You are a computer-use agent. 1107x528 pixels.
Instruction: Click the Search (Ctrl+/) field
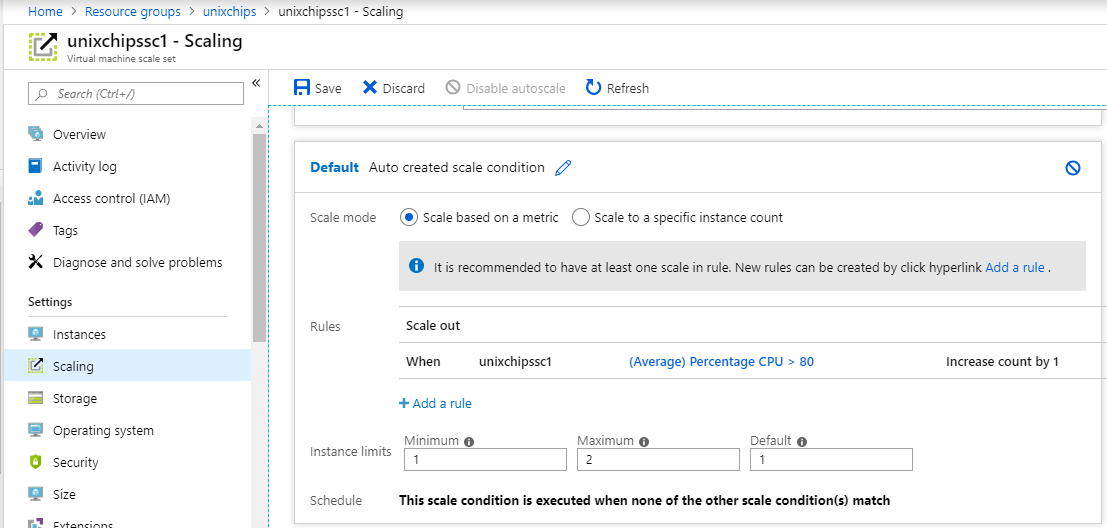coord(136,94)
